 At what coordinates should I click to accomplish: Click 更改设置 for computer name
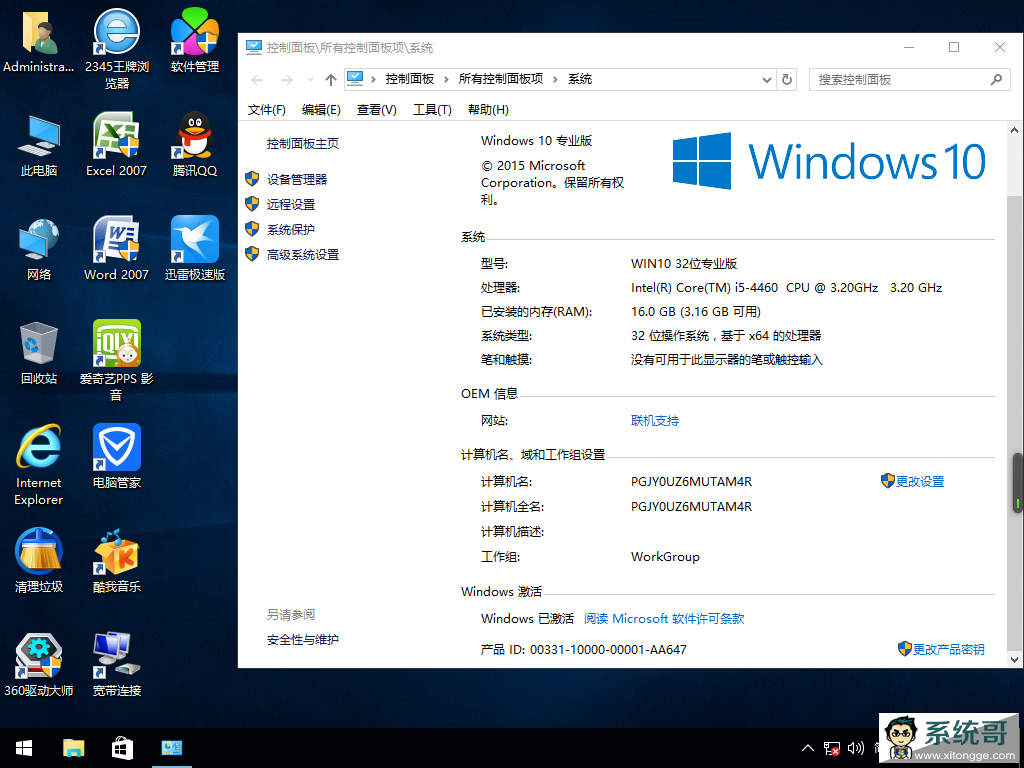920,481
